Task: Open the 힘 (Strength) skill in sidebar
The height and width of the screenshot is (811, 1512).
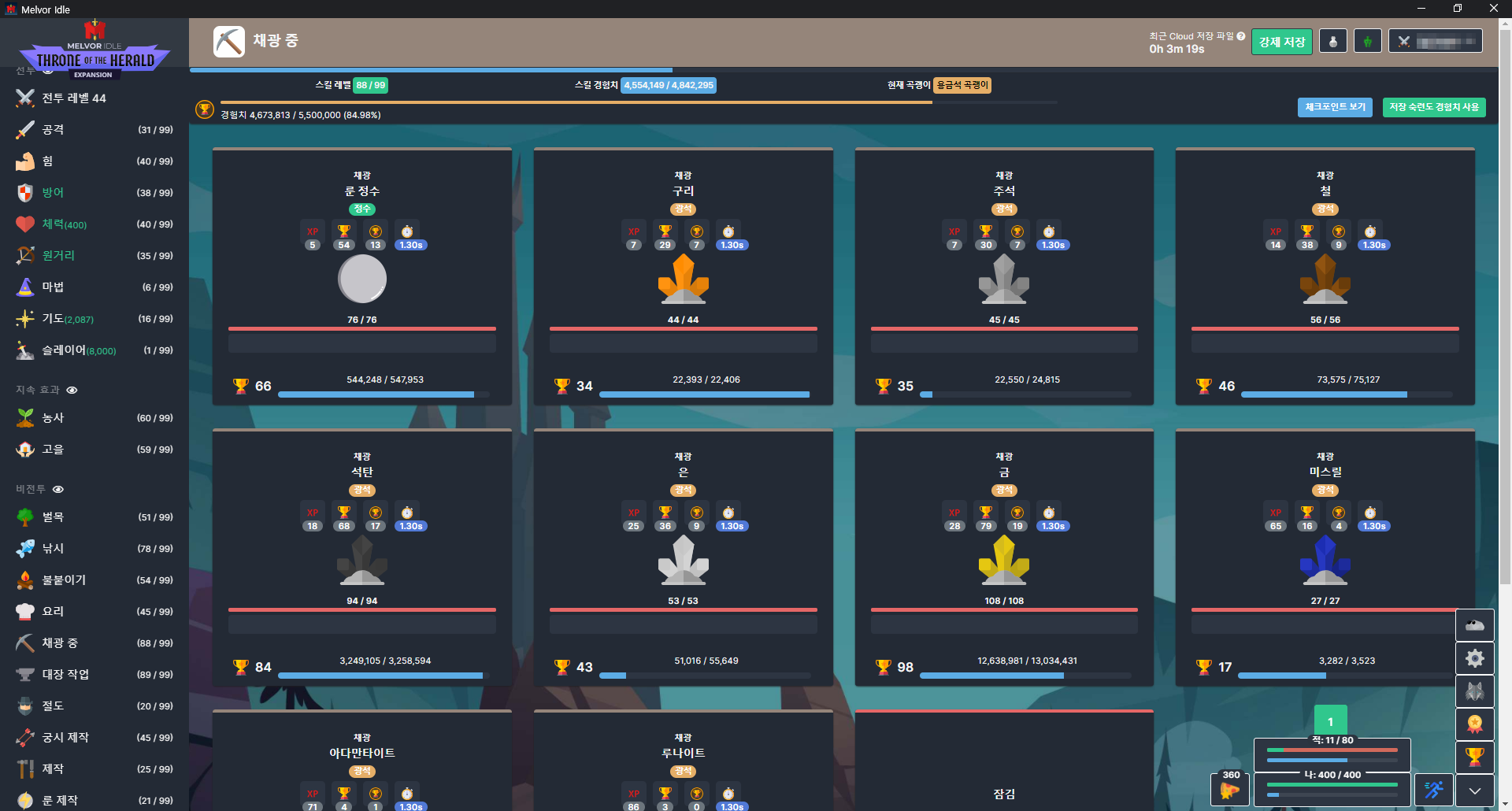Action: coord(94,161)
